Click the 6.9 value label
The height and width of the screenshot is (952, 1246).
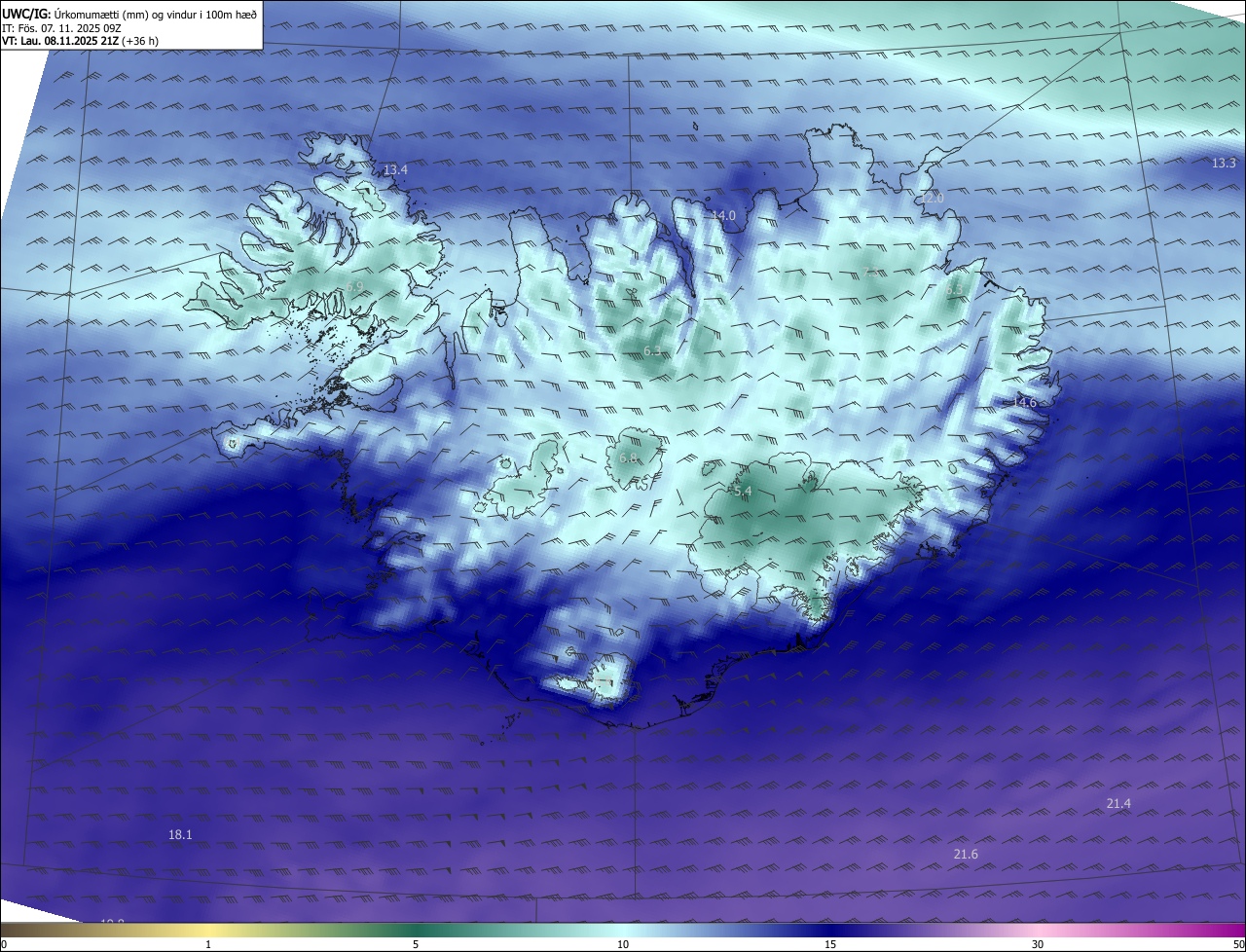[x=354, y=286]
